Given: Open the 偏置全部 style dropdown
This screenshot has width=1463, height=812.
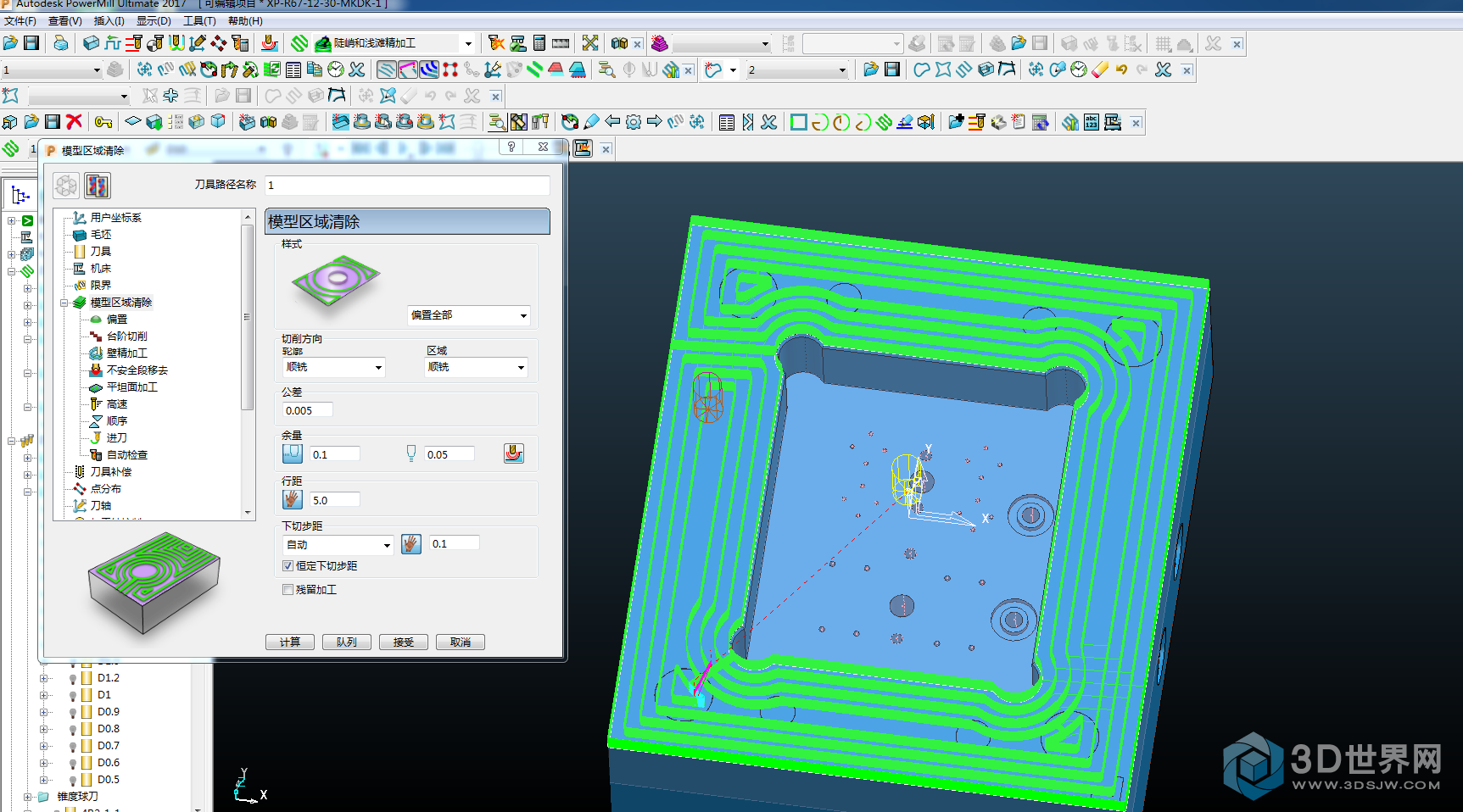Looking at the screenshot, I should pos(469,315).
